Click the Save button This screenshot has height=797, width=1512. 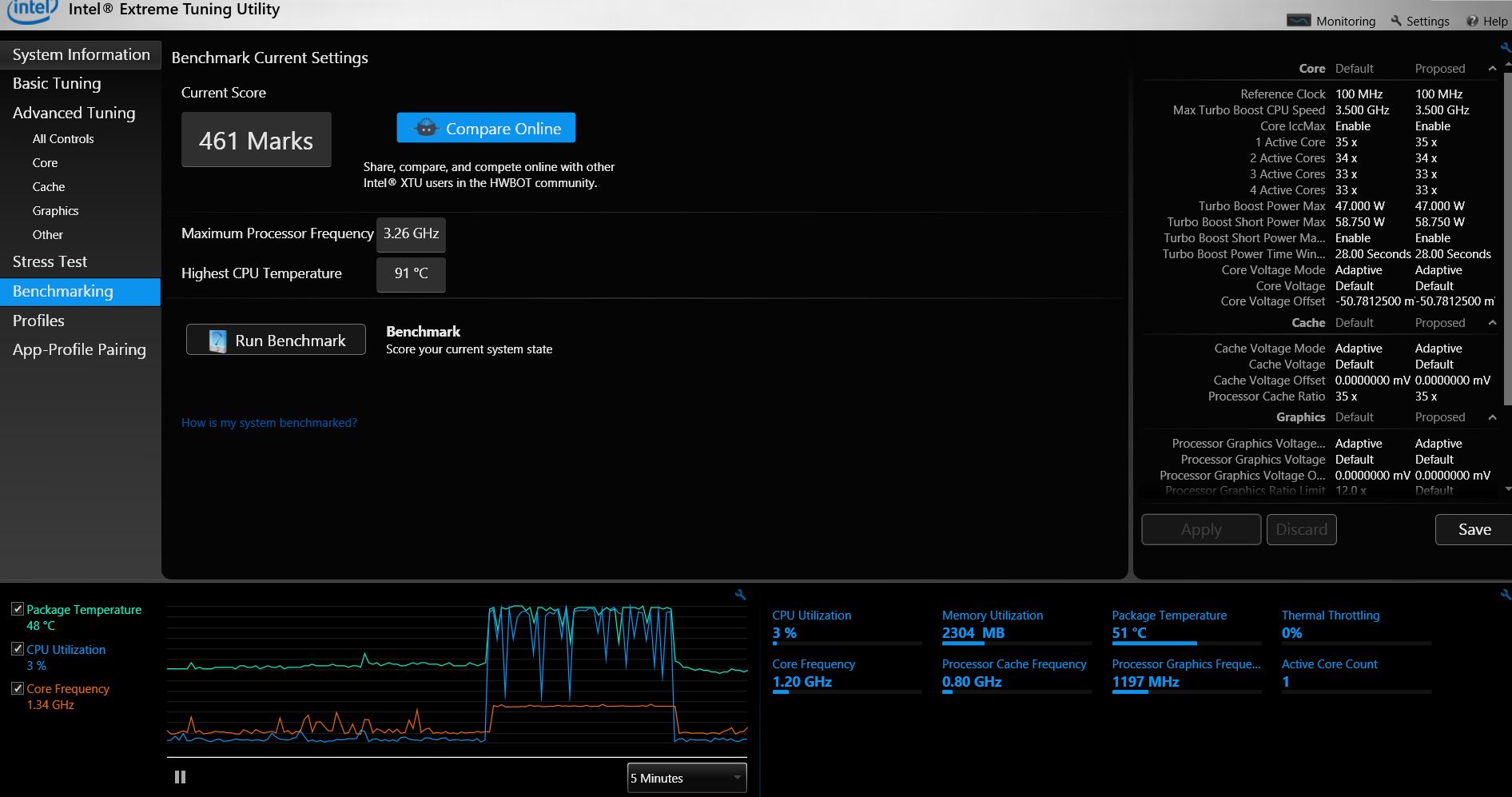point(1474,529)
